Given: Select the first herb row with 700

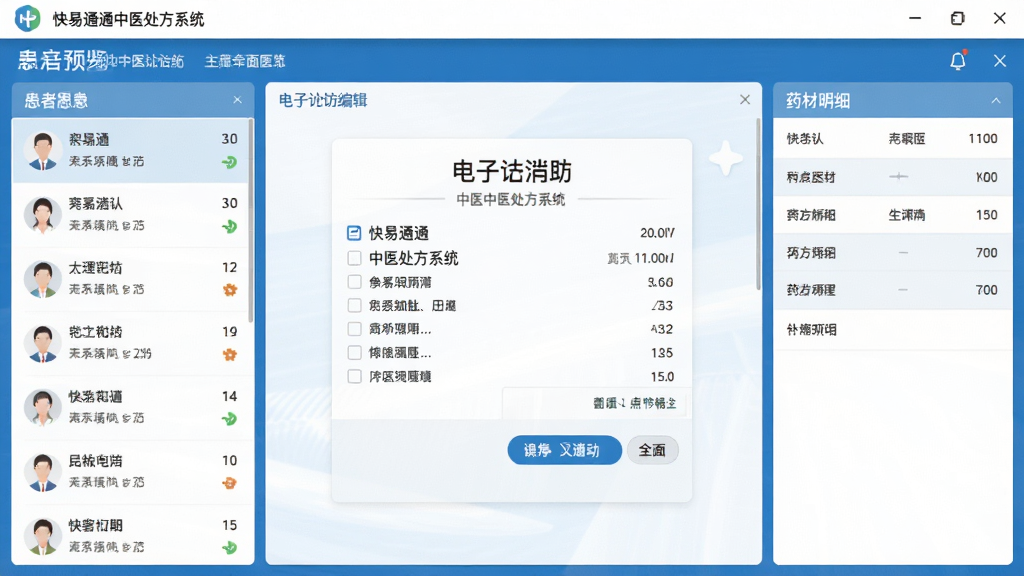Looking at the screenshot, I should [x=892, y=253].
